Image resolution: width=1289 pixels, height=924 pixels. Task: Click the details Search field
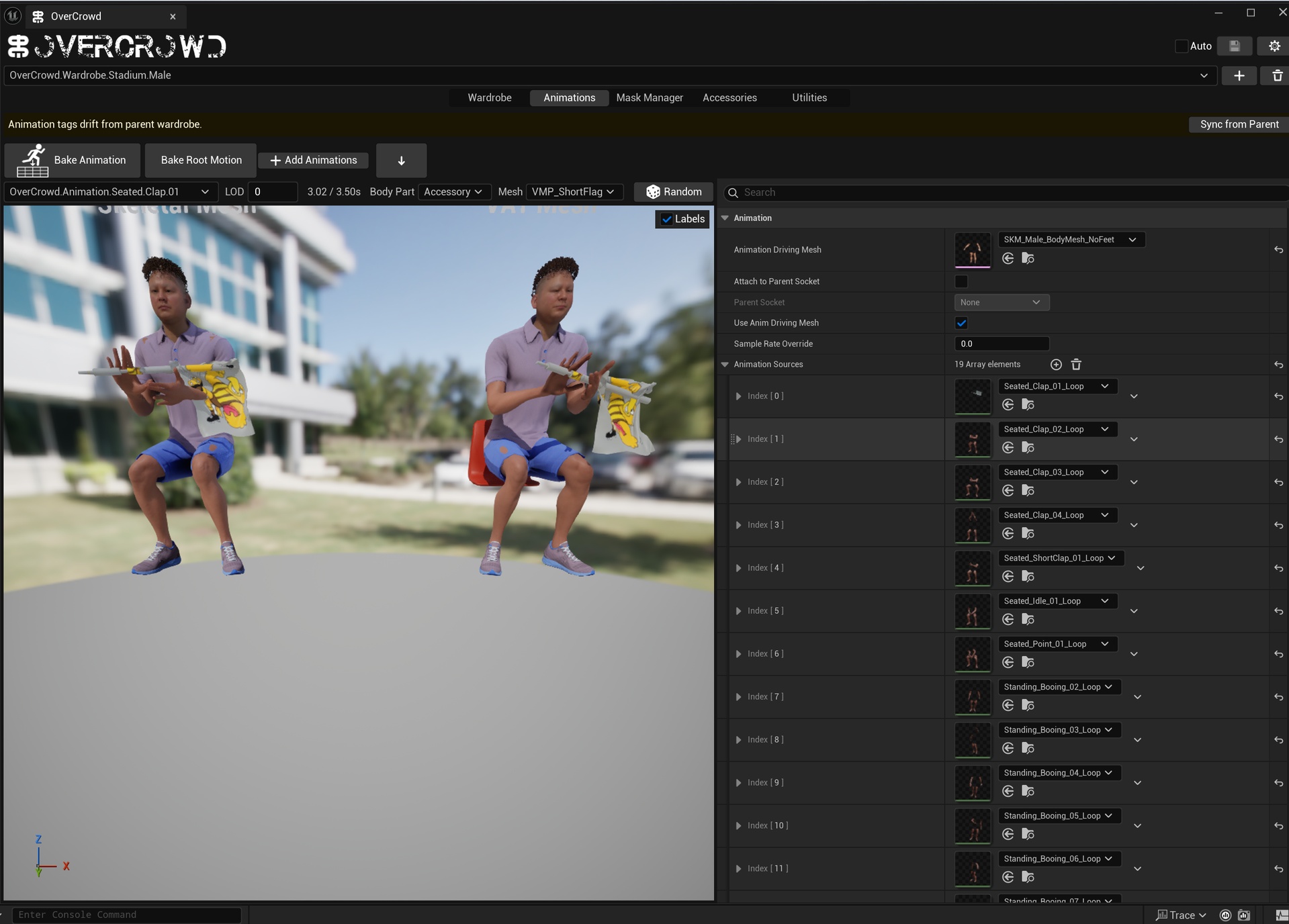[1006, 193]
